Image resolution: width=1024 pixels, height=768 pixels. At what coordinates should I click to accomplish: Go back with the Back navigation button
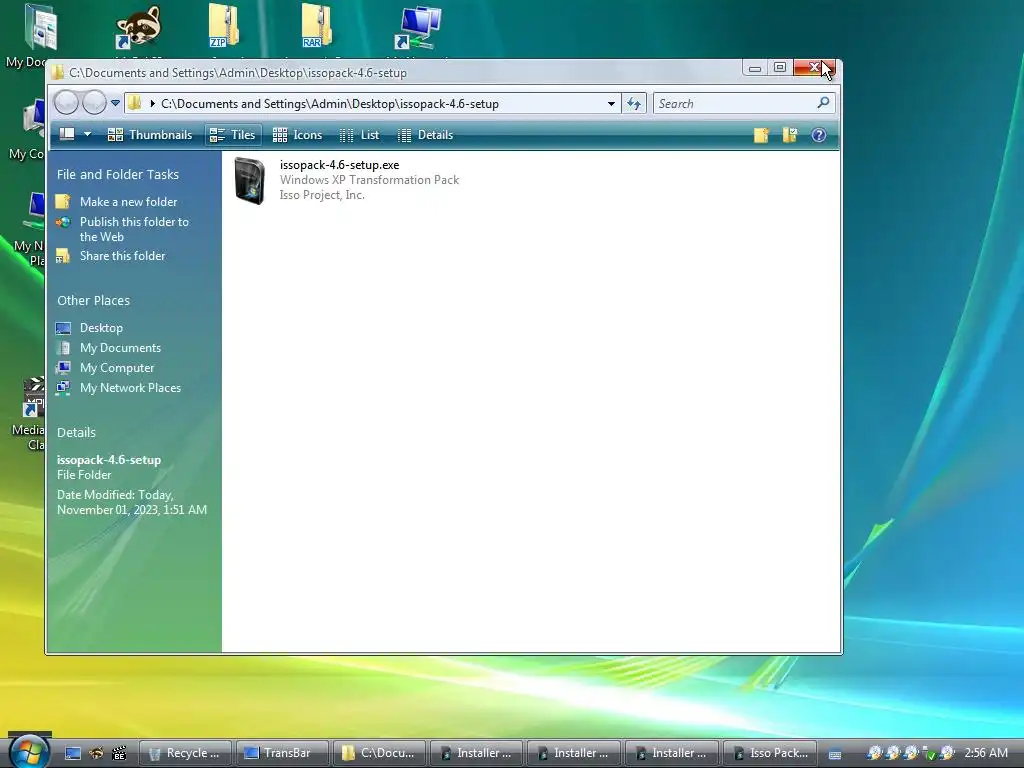click(66, 103)
